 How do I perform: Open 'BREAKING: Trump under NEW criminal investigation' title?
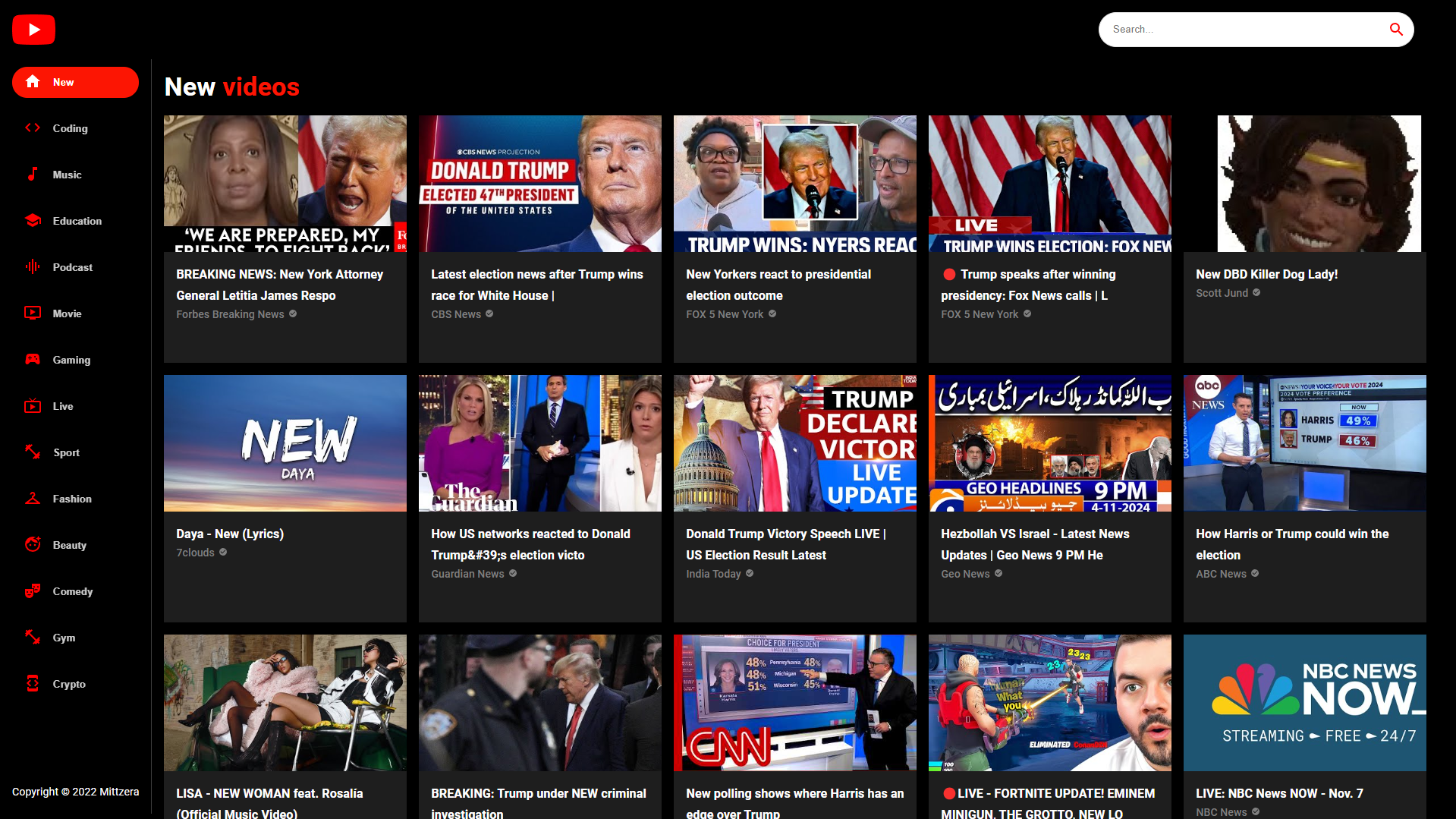(539, 803)
